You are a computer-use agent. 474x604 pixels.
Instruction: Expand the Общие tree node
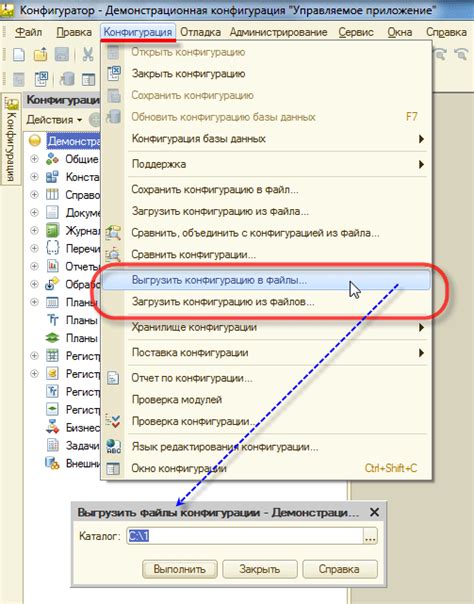[34, 159]
